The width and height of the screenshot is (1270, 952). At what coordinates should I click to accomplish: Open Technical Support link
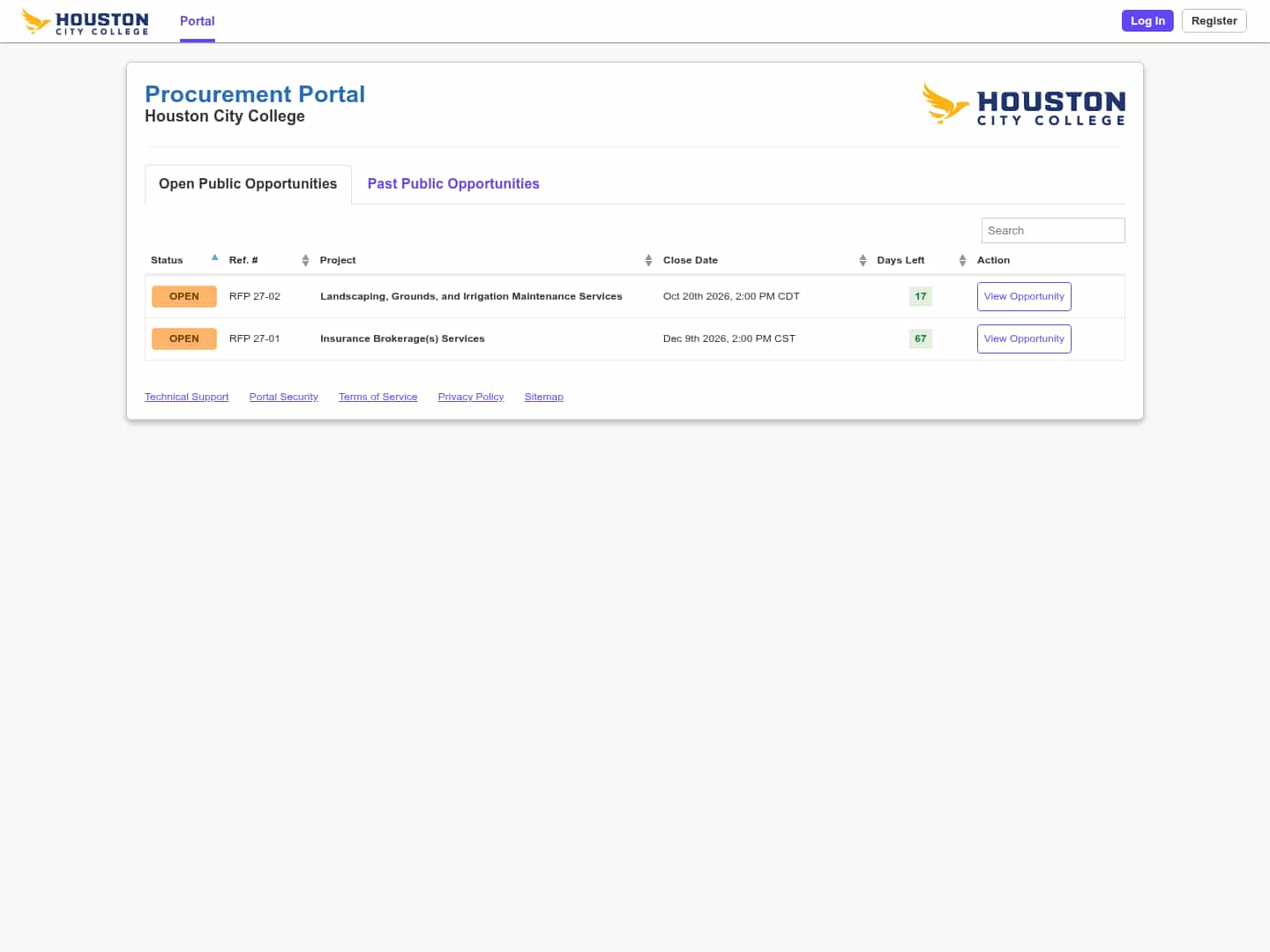click(x=186, y=397)
